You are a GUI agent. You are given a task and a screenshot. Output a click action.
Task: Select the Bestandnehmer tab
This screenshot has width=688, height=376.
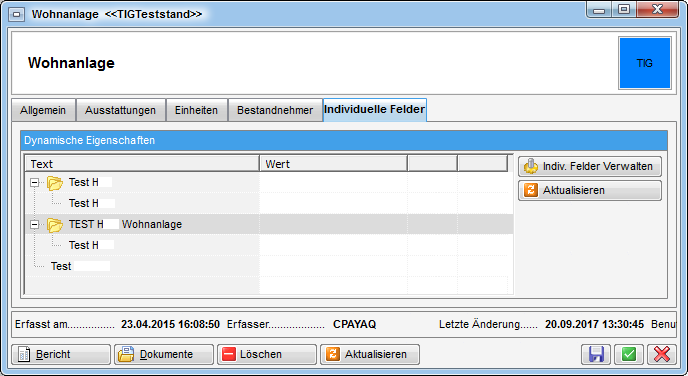point(275,110)
